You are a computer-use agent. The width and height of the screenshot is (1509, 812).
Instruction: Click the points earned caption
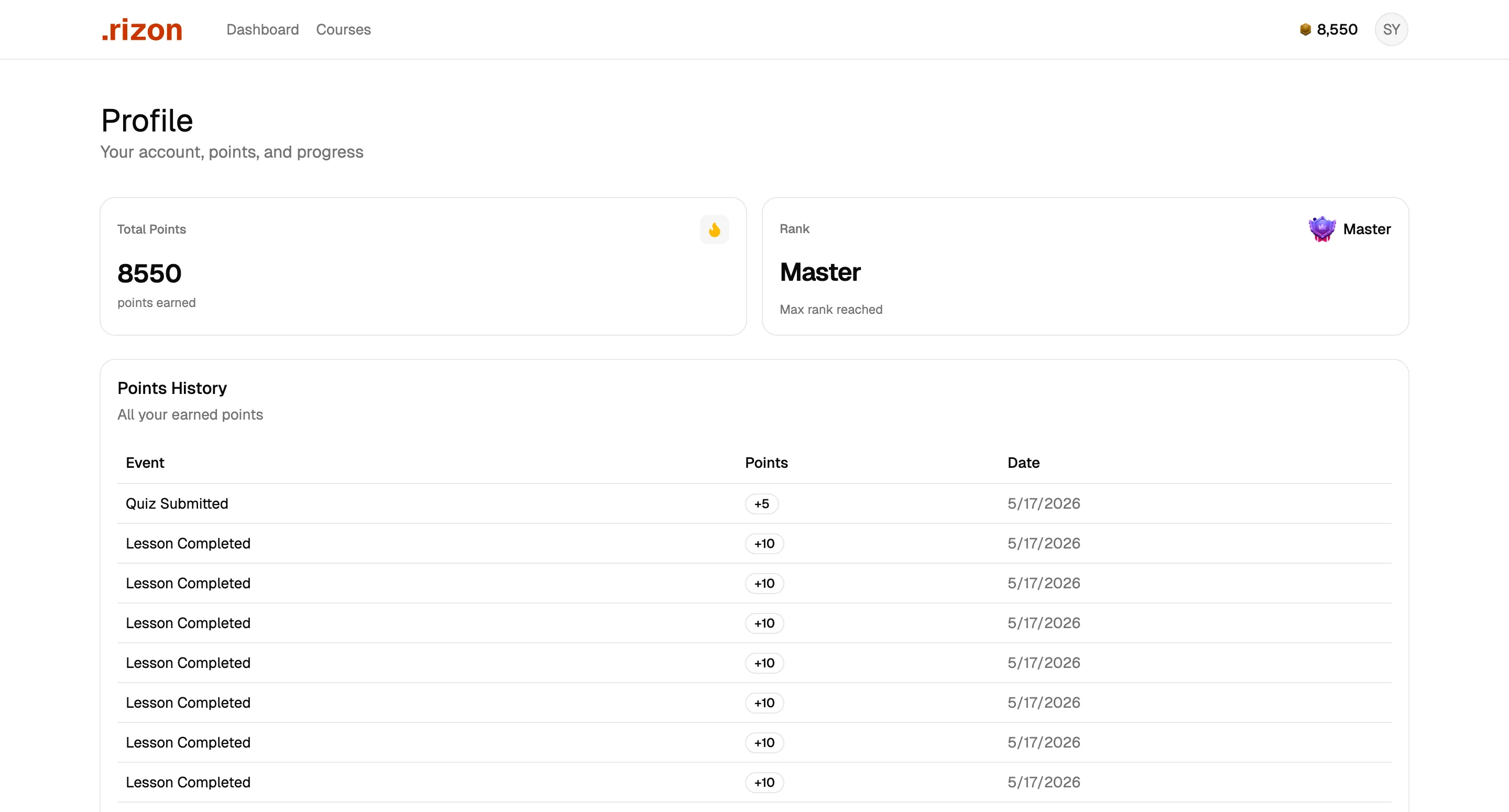pyautogui.click(x=157, y=303)
